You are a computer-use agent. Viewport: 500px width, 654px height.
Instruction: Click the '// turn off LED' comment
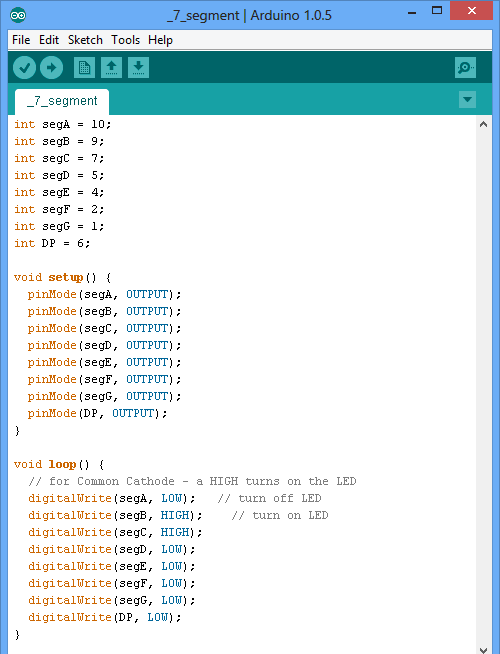point(269,498)
